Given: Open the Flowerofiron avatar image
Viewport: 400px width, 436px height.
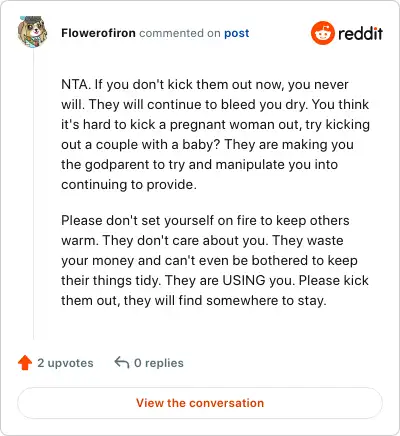Looking at the screenshot, I should (x=32, y=32).
